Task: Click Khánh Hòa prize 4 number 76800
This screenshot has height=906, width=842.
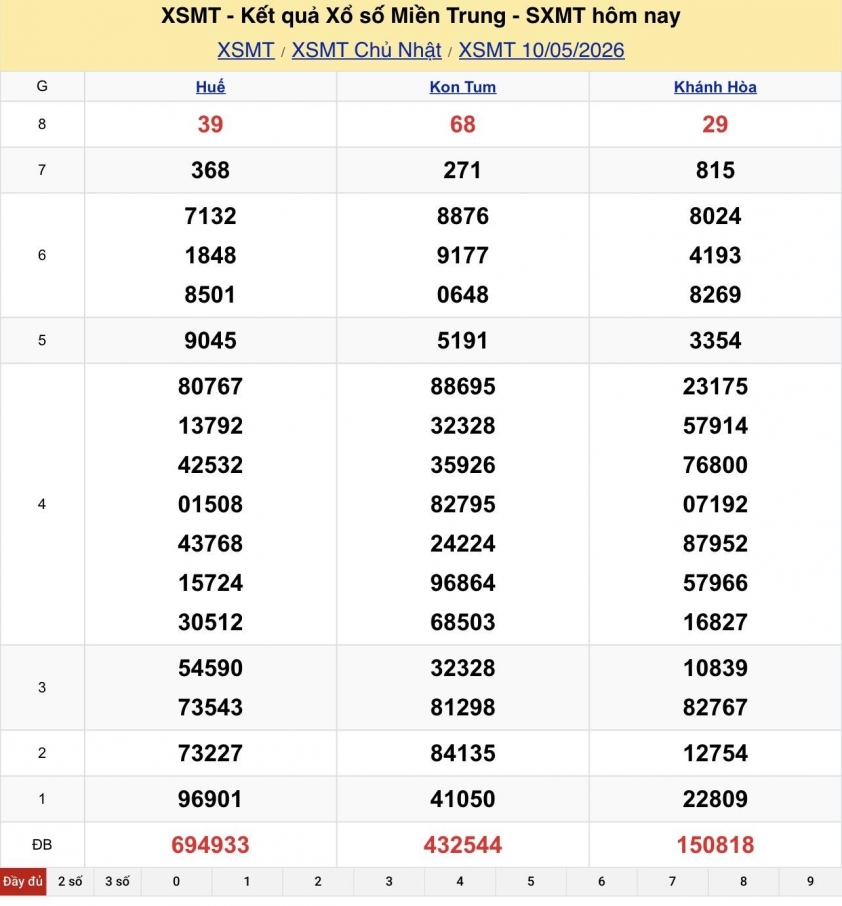Action: [715, 465]
